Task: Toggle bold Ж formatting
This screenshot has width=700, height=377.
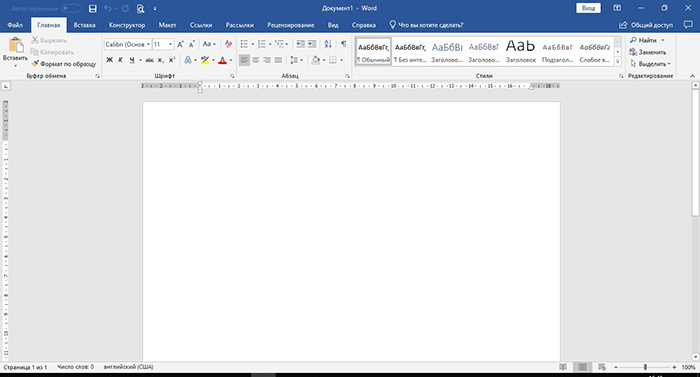Action: pyautogui.click(x=109, y=60)
